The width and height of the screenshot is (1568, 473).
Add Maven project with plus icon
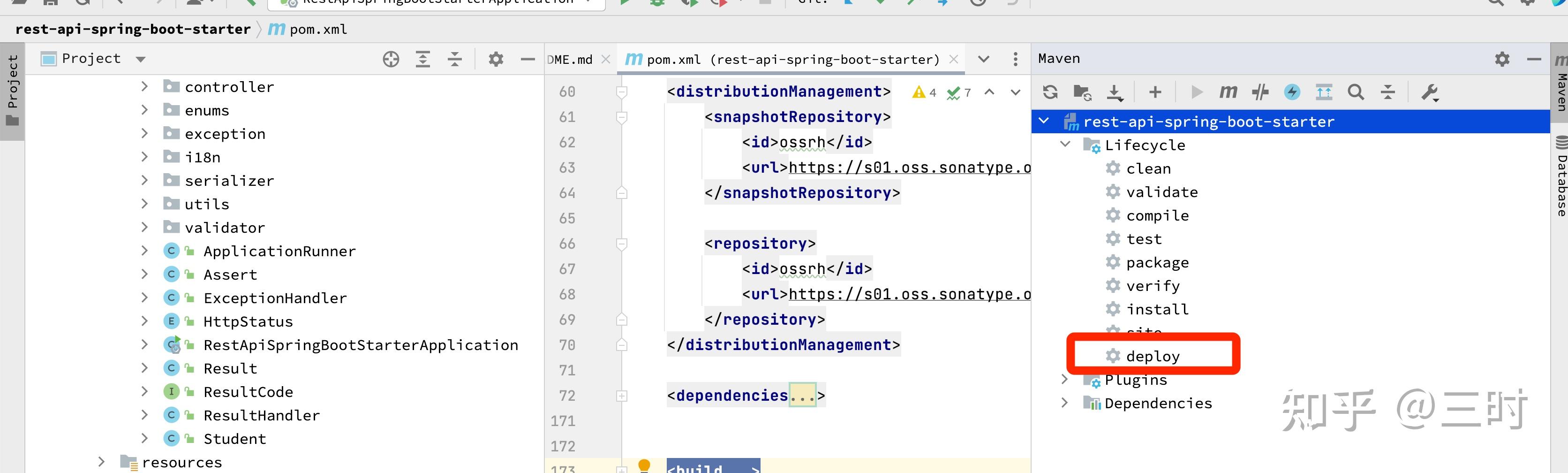tap(1155, 92)
